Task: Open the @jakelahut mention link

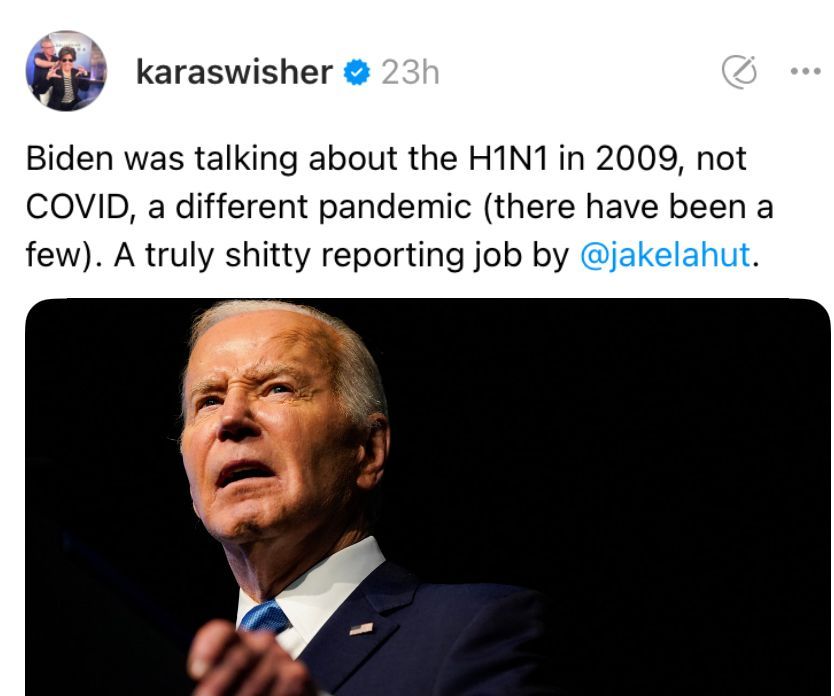Action: [665, 255]
